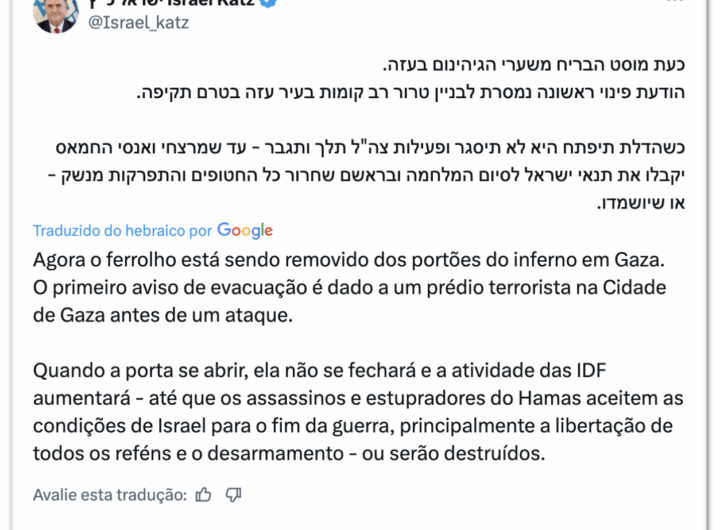This screenshot has width=720, height=530.
Task: Click the line starting 'condições de Israel'
Action: (x=348, y=424)
